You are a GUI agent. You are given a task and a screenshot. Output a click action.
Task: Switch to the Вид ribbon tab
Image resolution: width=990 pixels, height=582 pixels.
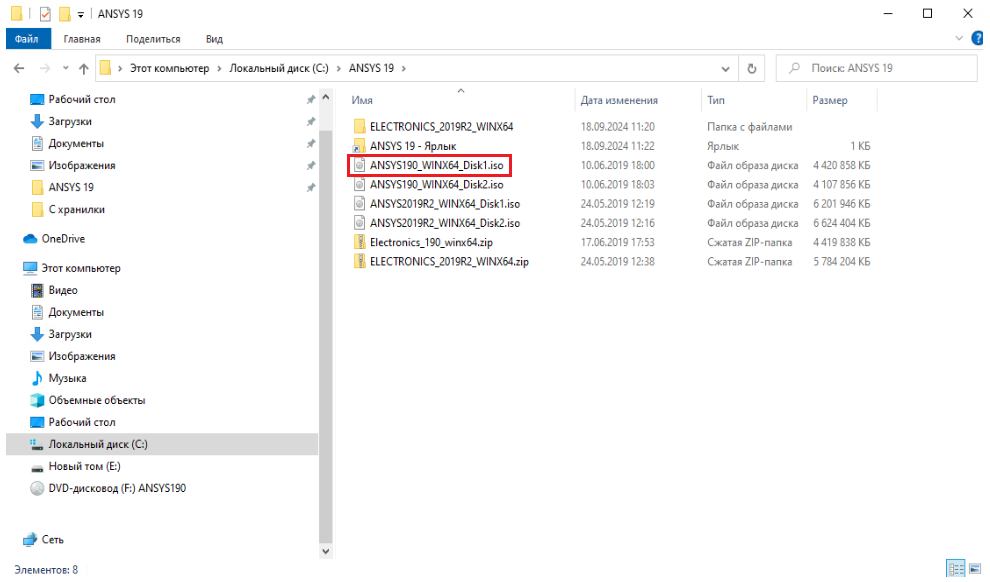[214, 39]
